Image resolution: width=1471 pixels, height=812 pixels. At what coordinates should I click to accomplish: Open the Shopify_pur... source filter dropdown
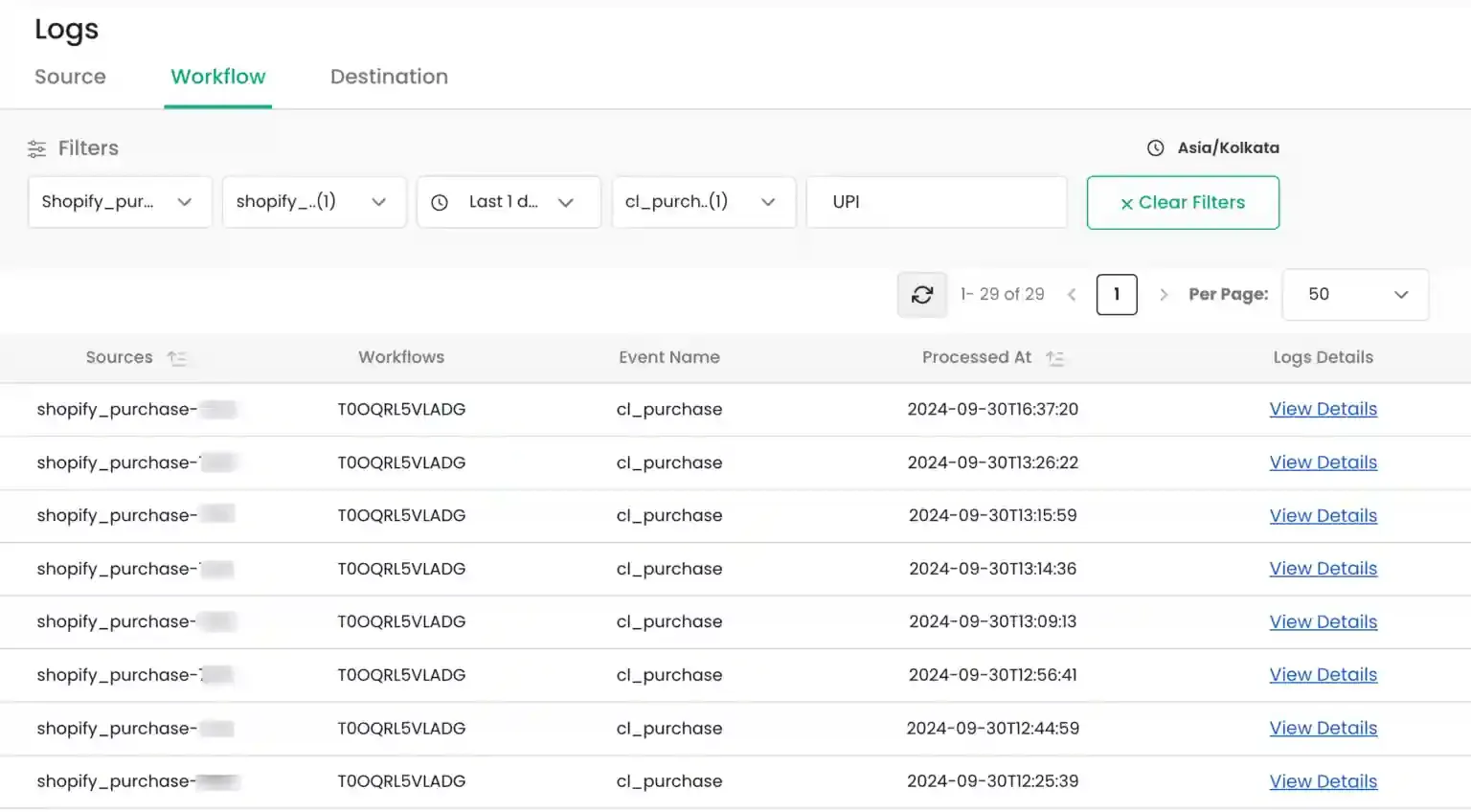120,202
